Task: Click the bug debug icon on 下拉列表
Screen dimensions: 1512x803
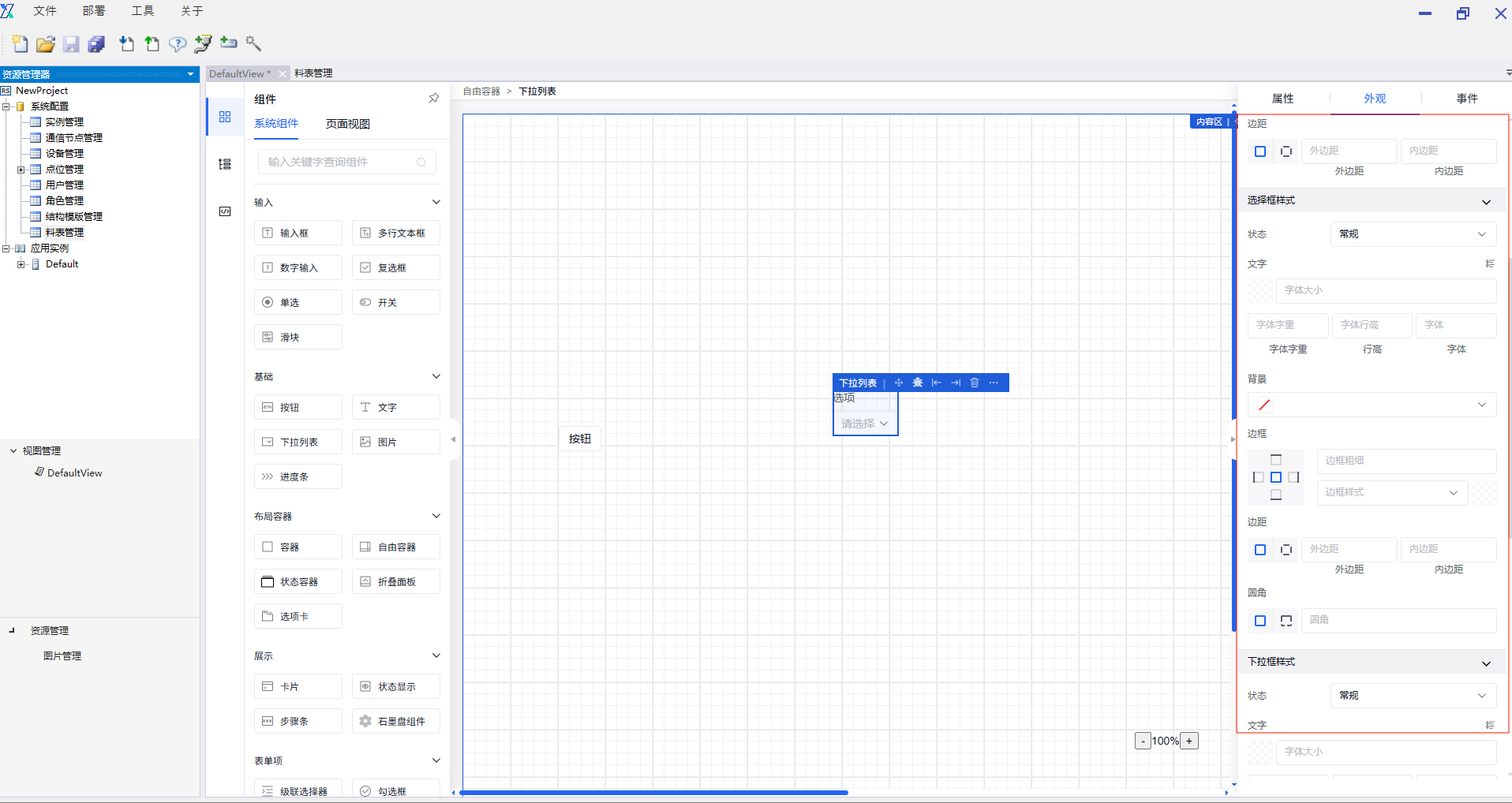Action: (x=918, y=383)
